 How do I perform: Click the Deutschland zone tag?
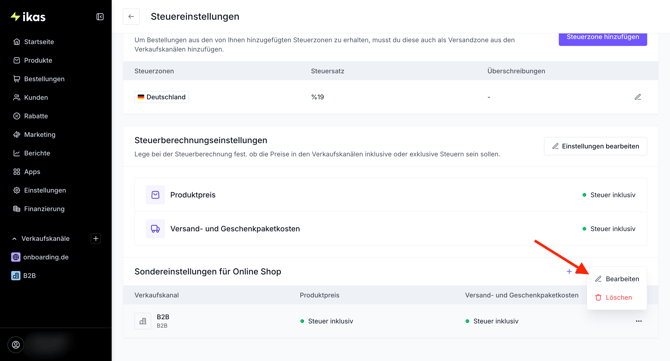point(162,97)
